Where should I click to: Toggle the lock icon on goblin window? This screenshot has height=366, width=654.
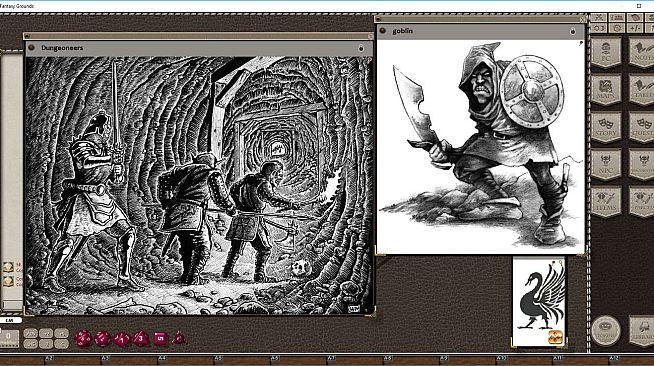(573, 31)
